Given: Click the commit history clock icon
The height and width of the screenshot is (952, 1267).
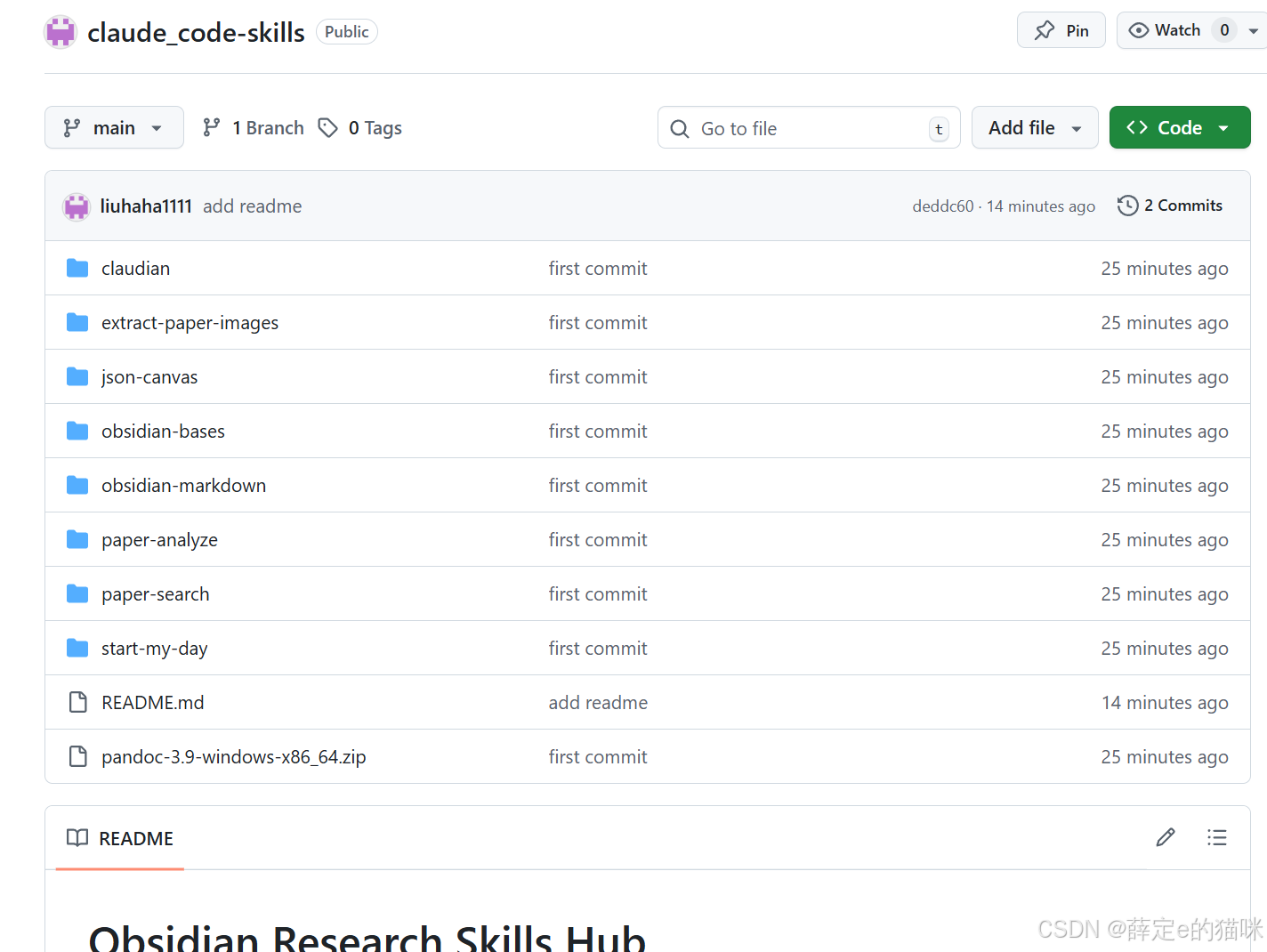Looking at the screenshot, I should click(1127, 206).
